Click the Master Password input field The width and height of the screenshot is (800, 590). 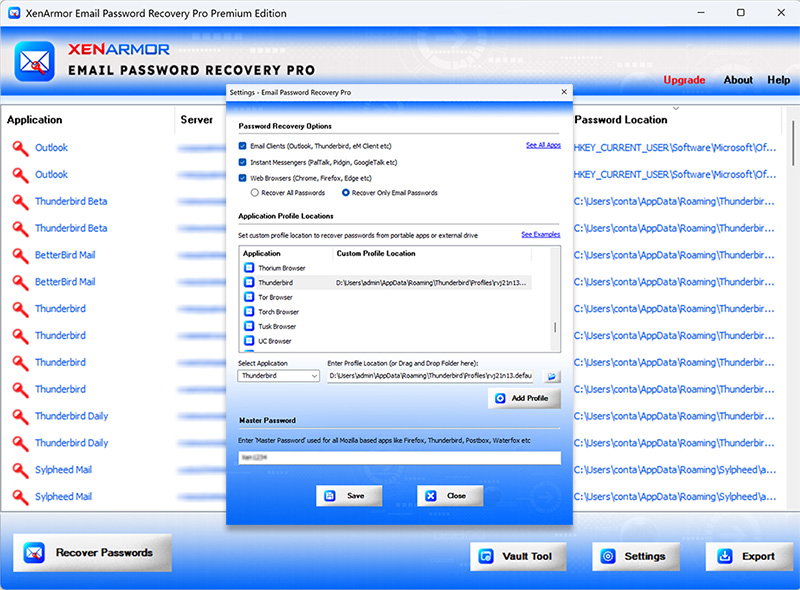coord(399,458)
